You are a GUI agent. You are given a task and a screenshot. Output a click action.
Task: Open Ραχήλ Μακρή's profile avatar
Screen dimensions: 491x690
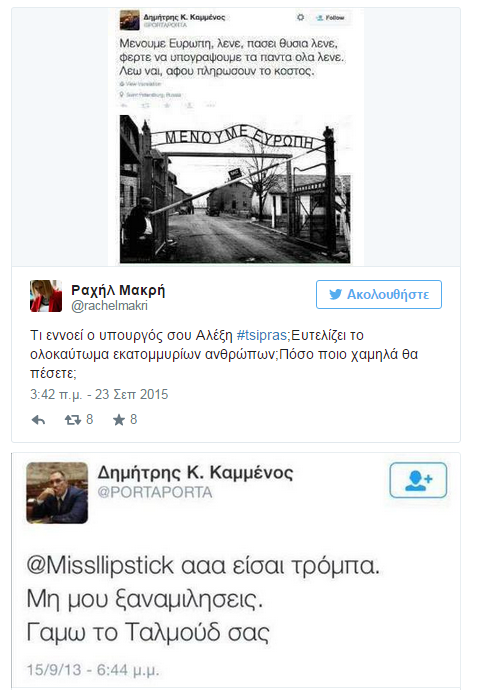pos(46,296)
